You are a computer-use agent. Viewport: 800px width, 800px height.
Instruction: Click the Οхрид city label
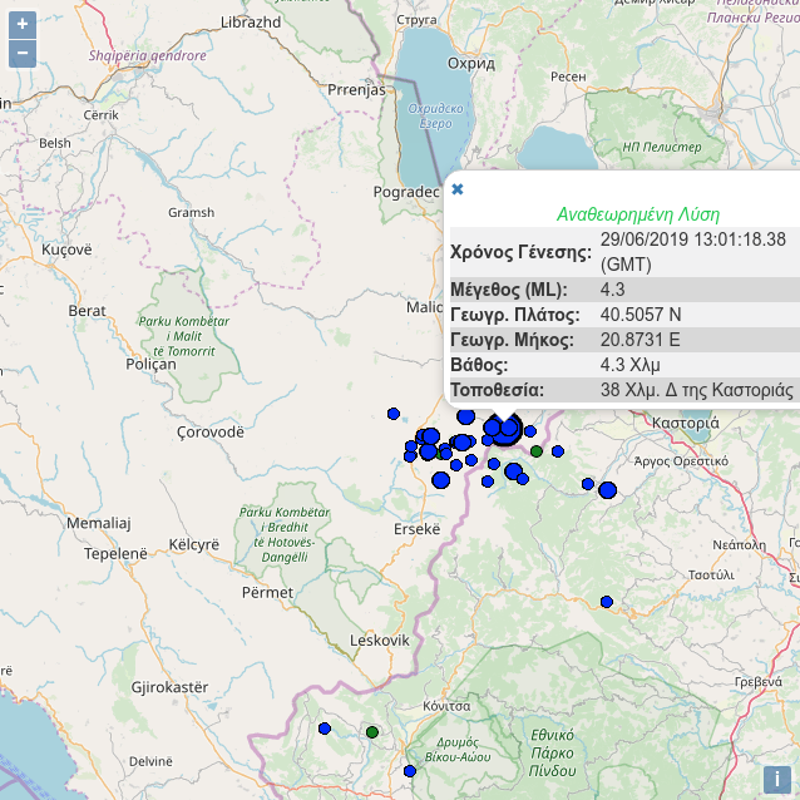(x=470, y=63)
